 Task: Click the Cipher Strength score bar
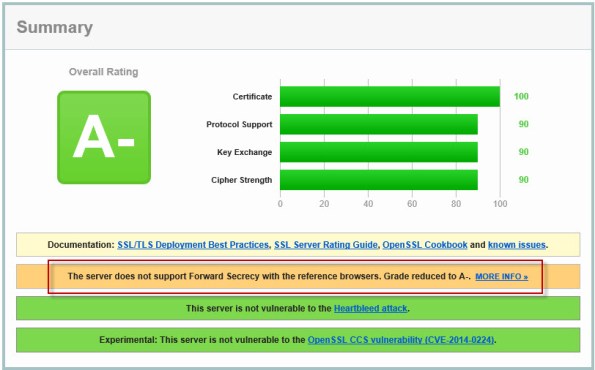pyautogui.click(x=379, y=180)
